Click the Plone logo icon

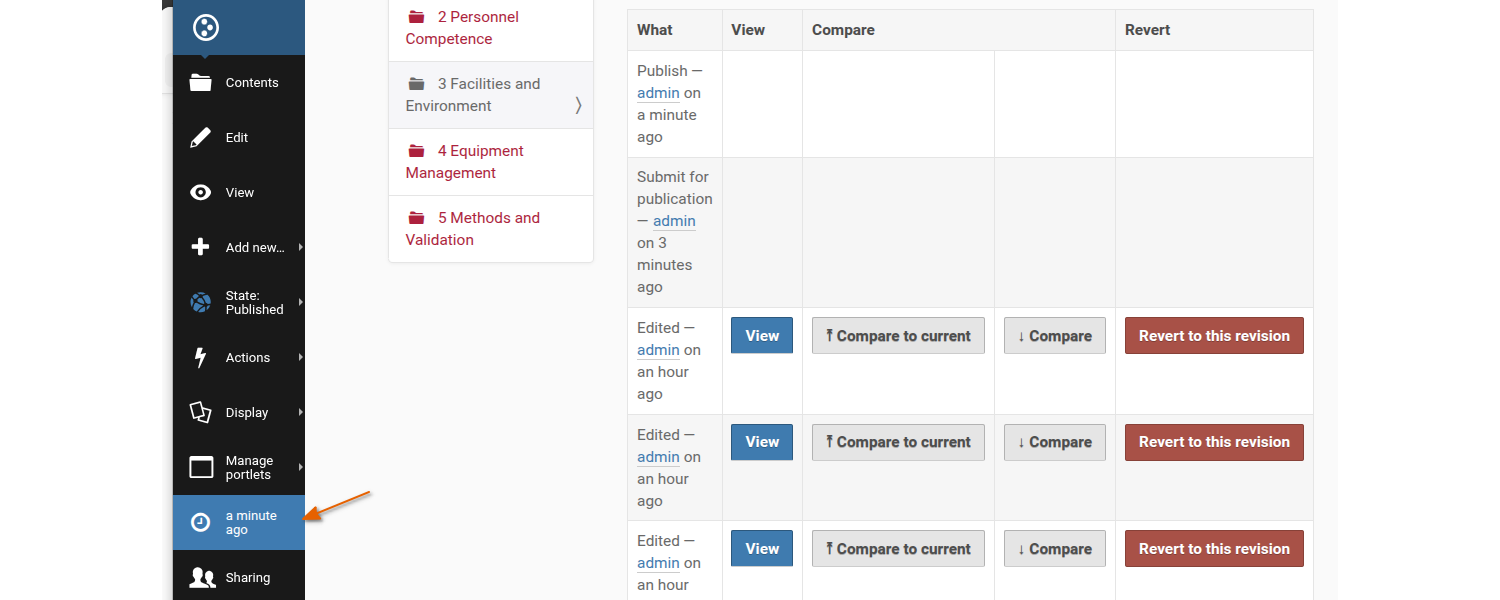coord(205,27)
